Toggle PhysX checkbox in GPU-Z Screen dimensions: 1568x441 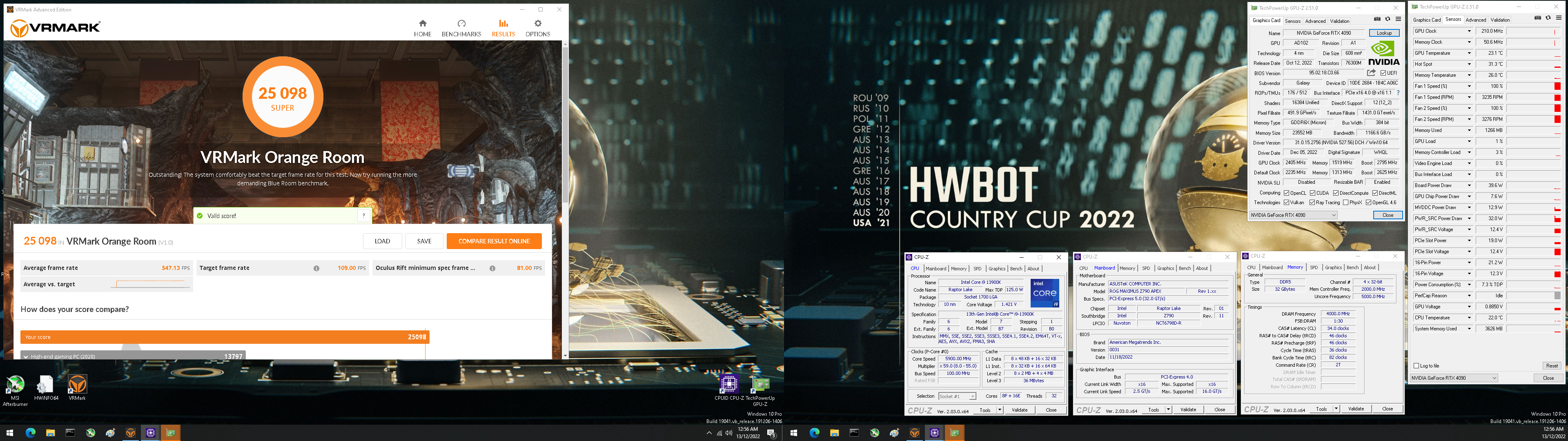1345,203
